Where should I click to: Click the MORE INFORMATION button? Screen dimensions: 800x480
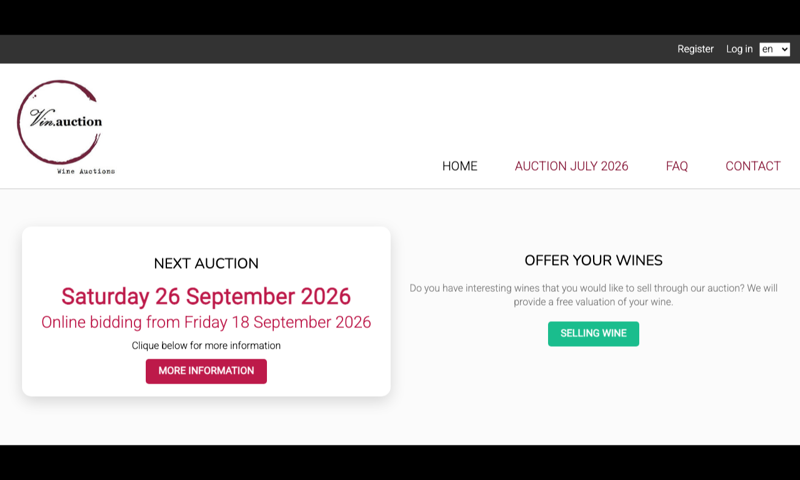point(206,371)
